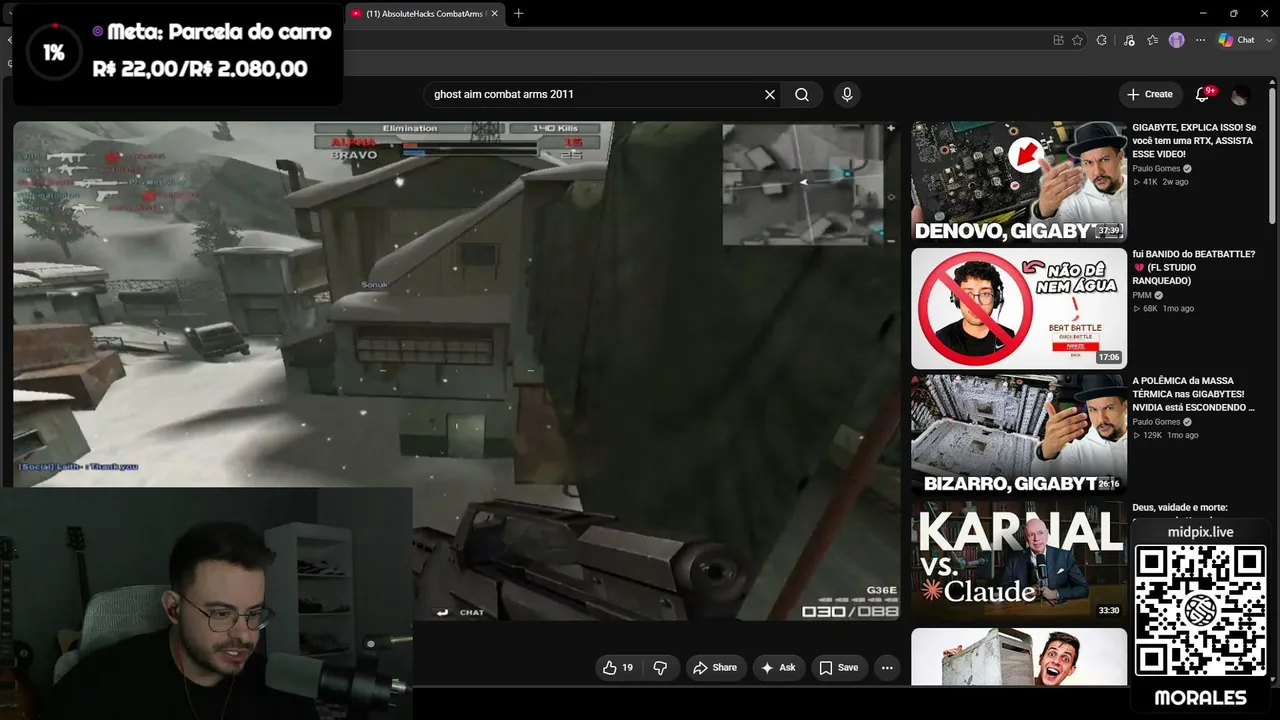This screenshot has width=1280, height=720.
Task: Open the browser media control icon
Action: coord(1129,40)
